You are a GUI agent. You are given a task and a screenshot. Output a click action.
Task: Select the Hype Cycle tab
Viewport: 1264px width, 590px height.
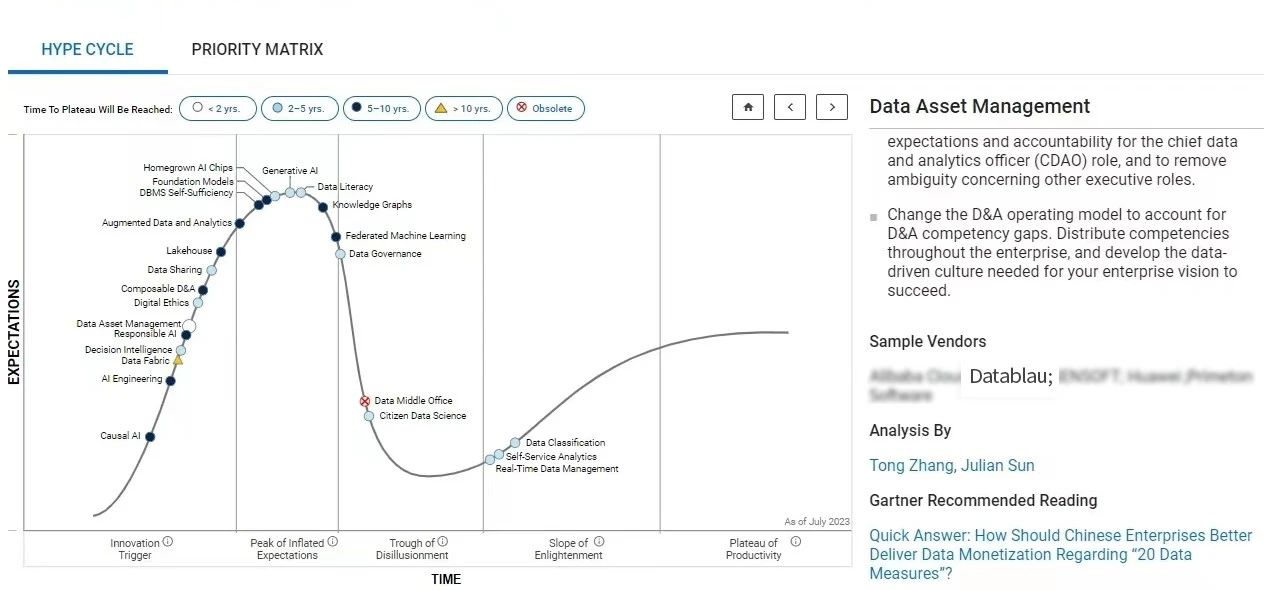87,49
